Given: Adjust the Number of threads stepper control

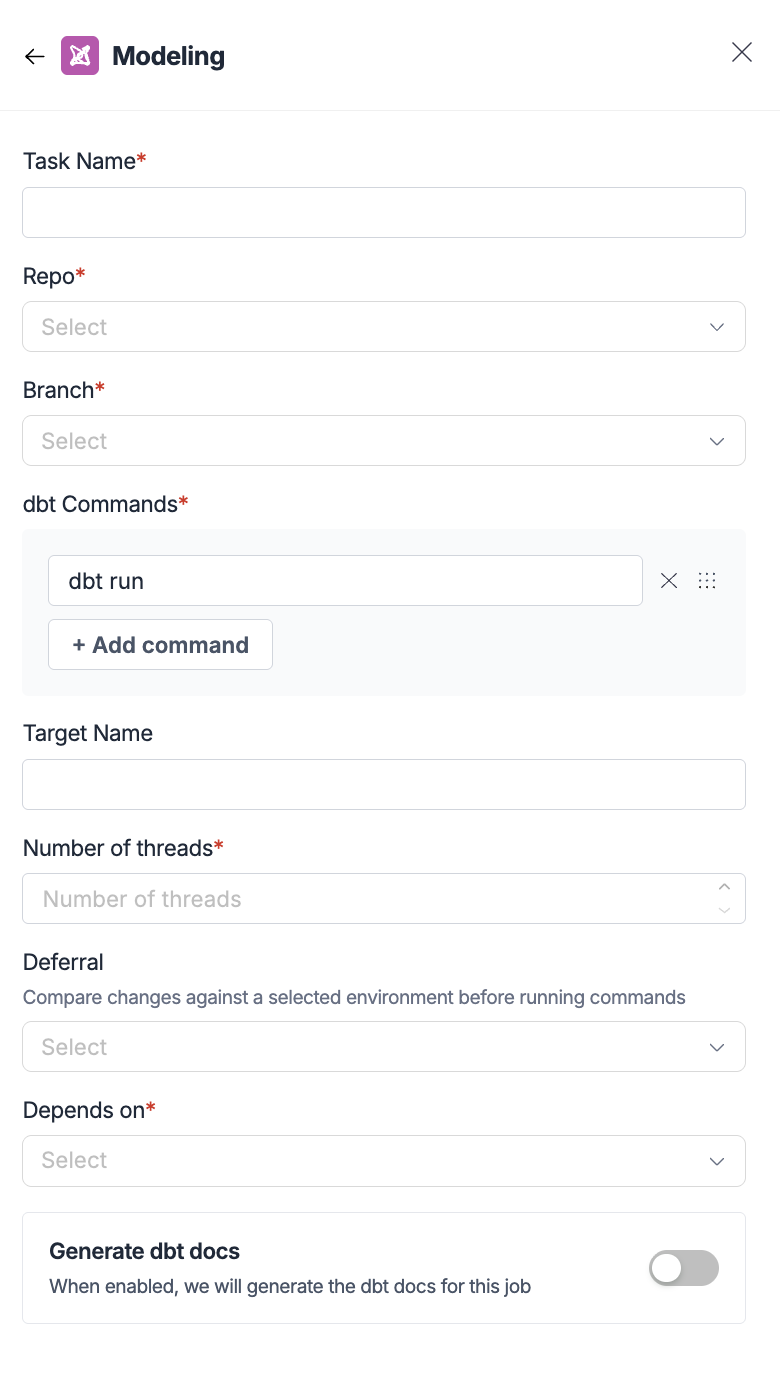Looking at the screenshot, I should 724,898.
